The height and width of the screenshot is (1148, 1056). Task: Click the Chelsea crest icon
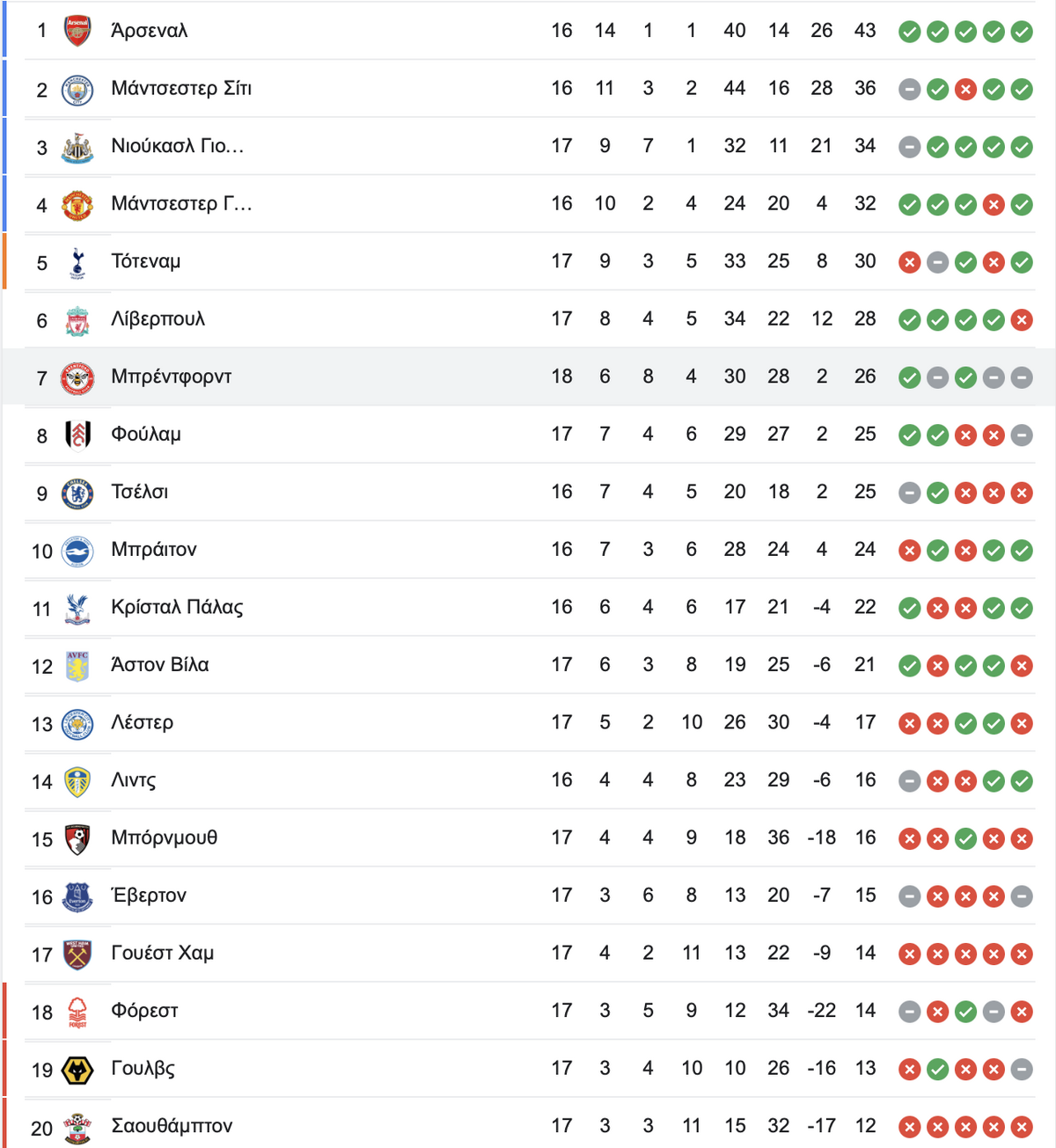[x=77, y=494]
